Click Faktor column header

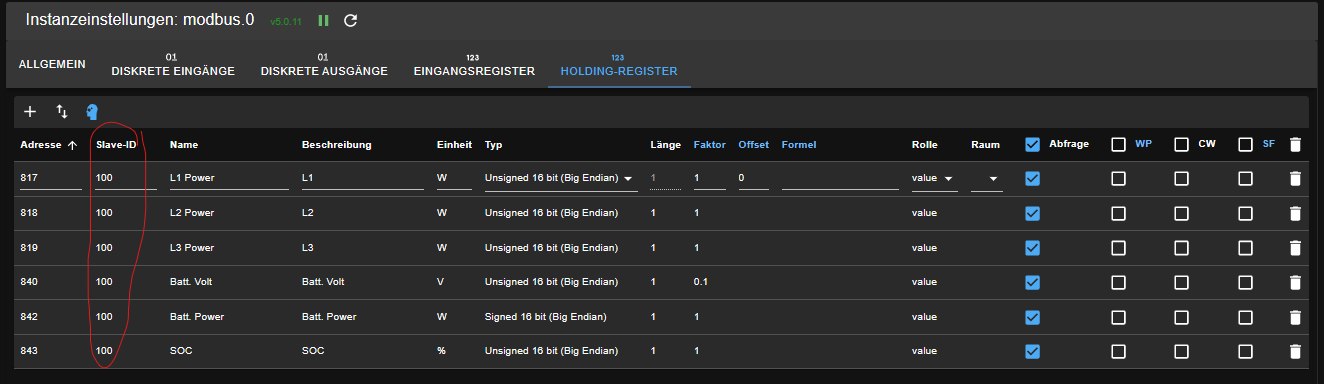pos(709,145)
